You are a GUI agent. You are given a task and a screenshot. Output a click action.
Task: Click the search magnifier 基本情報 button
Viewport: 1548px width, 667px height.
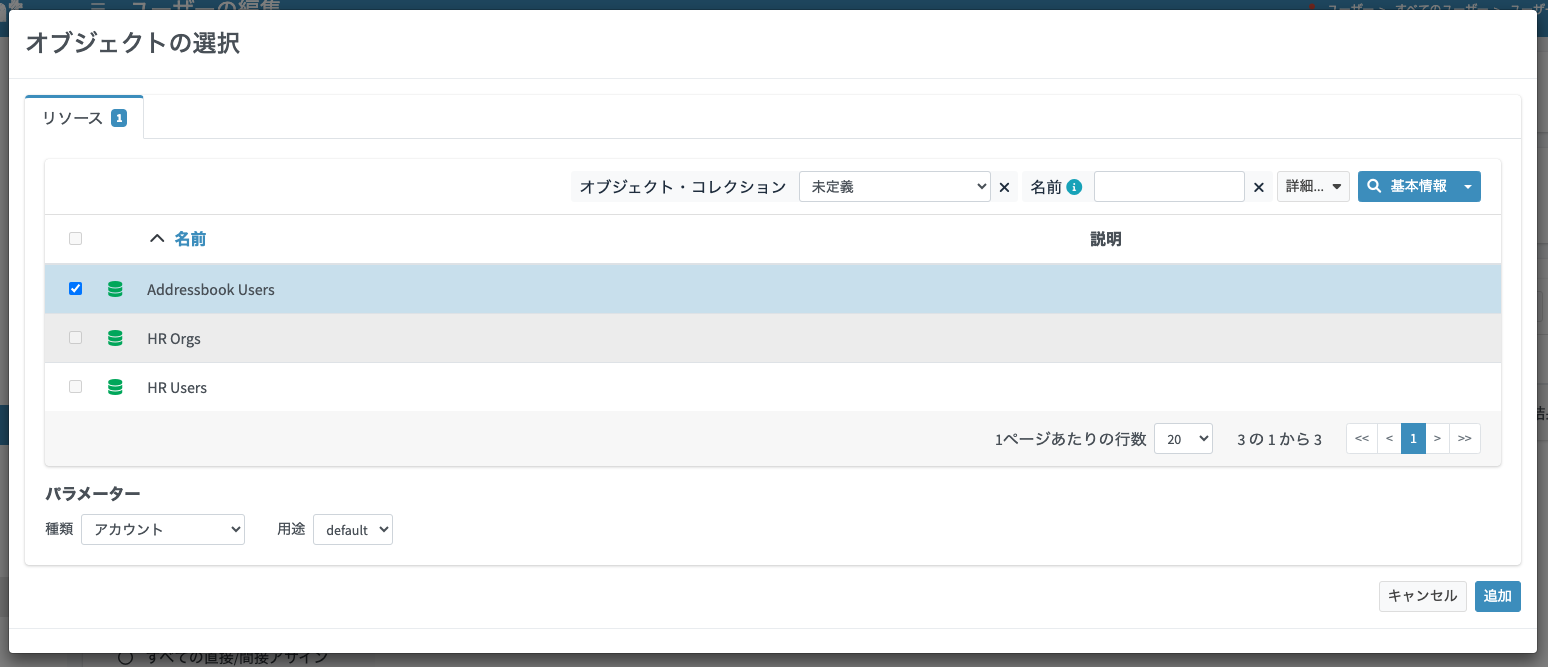pos(1406,186)
